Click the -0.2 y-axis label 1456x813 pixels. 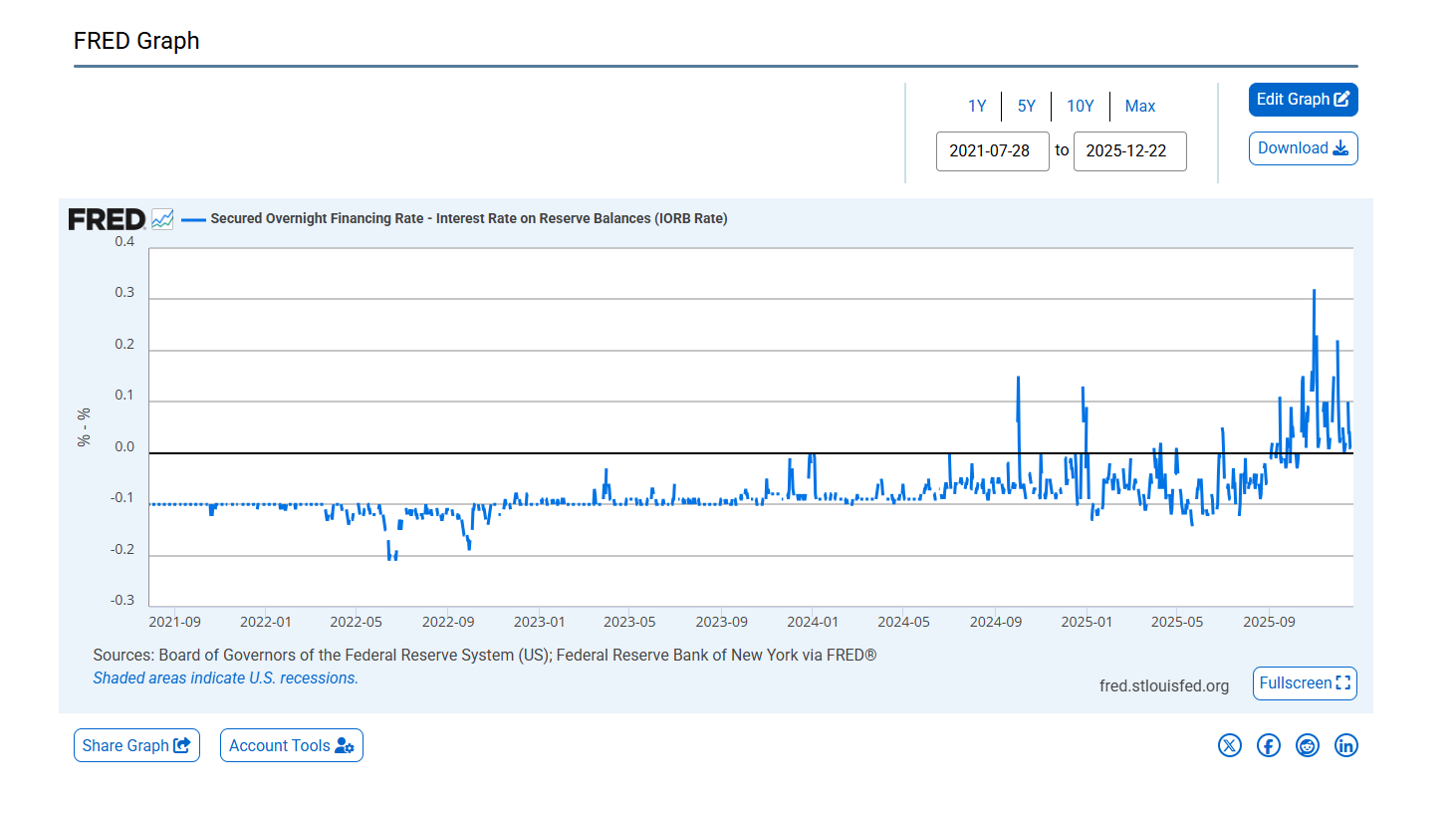[x=122, y=549]
